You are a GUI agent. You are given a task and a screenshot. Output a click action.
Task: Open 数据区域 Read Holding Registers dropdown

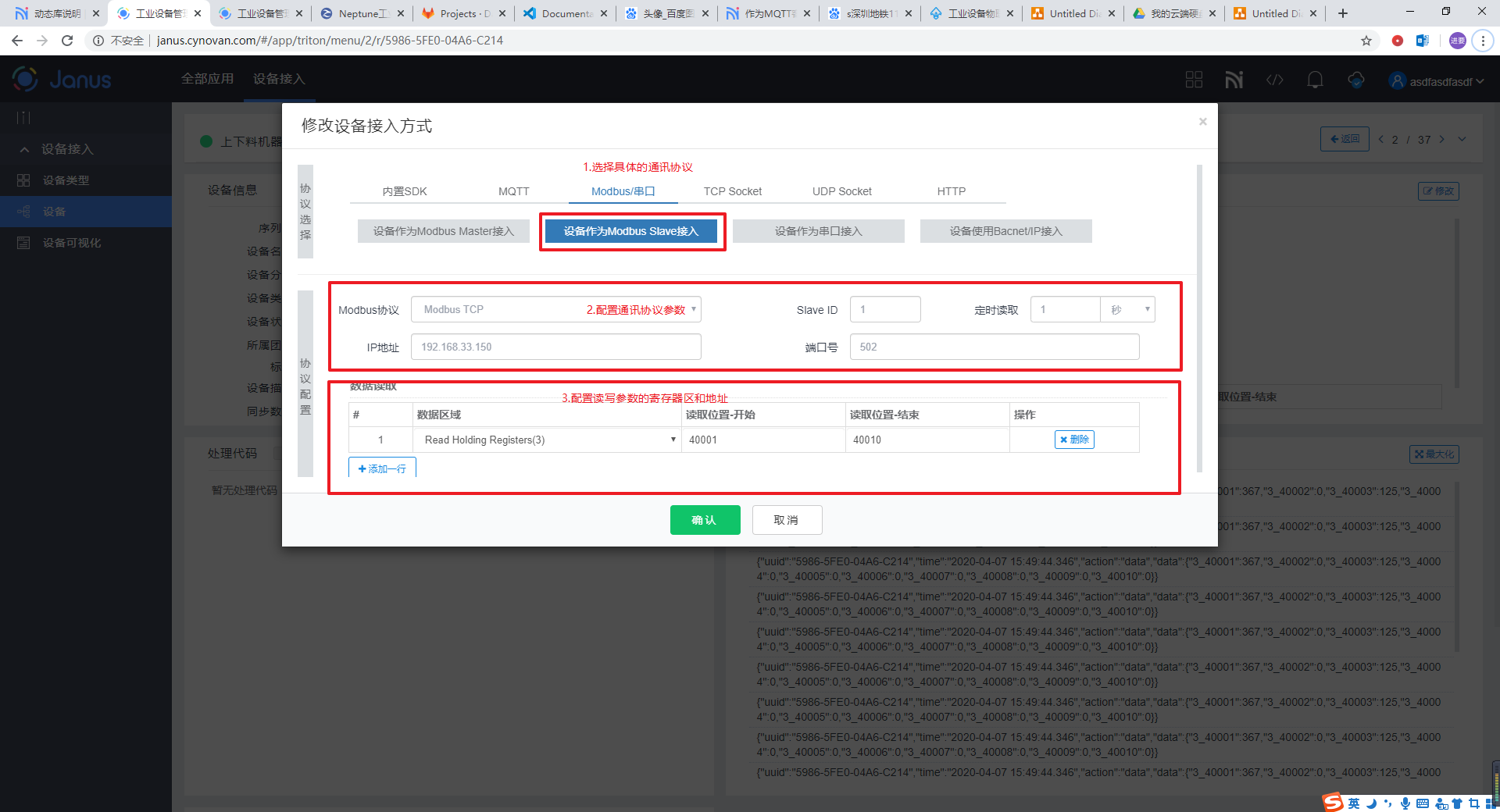pos(547,440)
